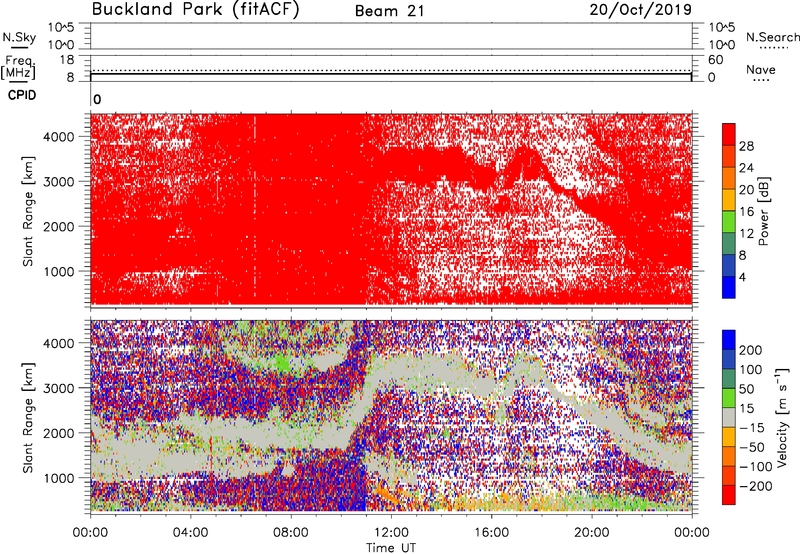This screenshot has height=554, width=800.
Task: Click the 'N.Search' legend label
Action: pos(773,37)
